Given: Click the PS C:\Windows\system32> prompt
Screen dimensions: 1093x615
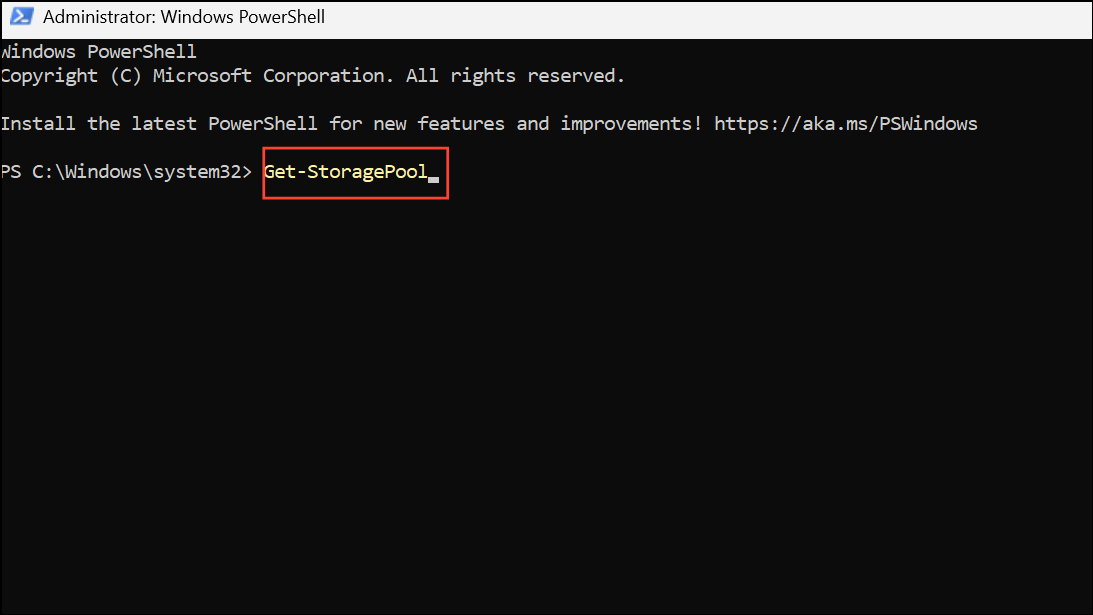Looking at the screenshot, I should [126, 172].
